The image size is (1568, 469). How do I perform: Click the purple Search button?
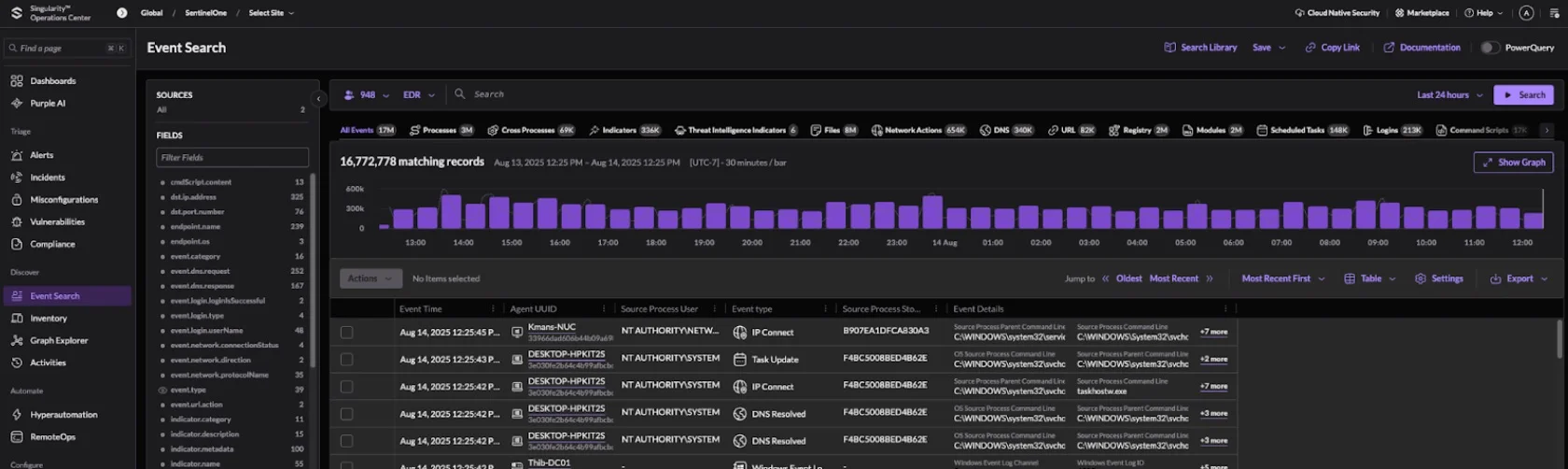[x=1523, y=94]
